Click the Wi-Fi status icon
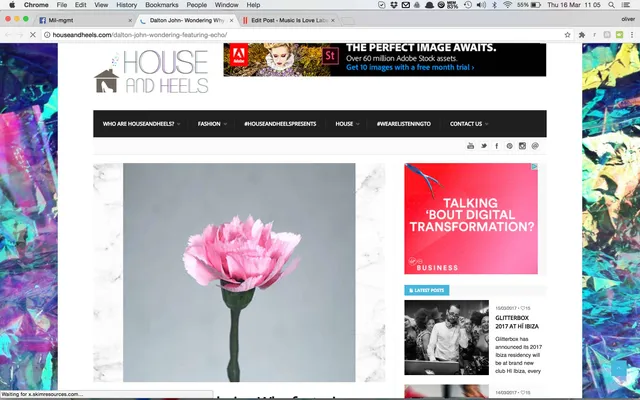 [507, 5]
